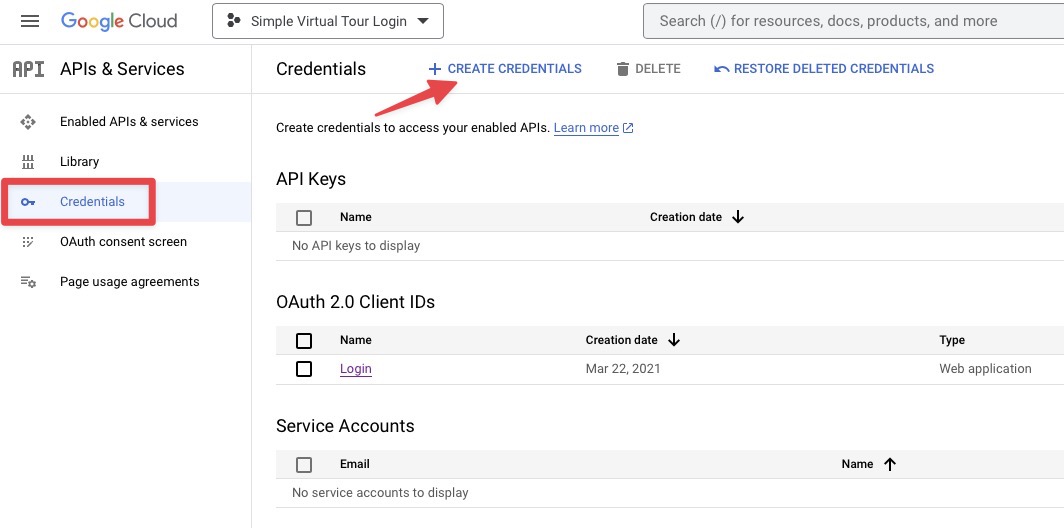
Task: Open Page usage agreements
Action: (130, 282)
